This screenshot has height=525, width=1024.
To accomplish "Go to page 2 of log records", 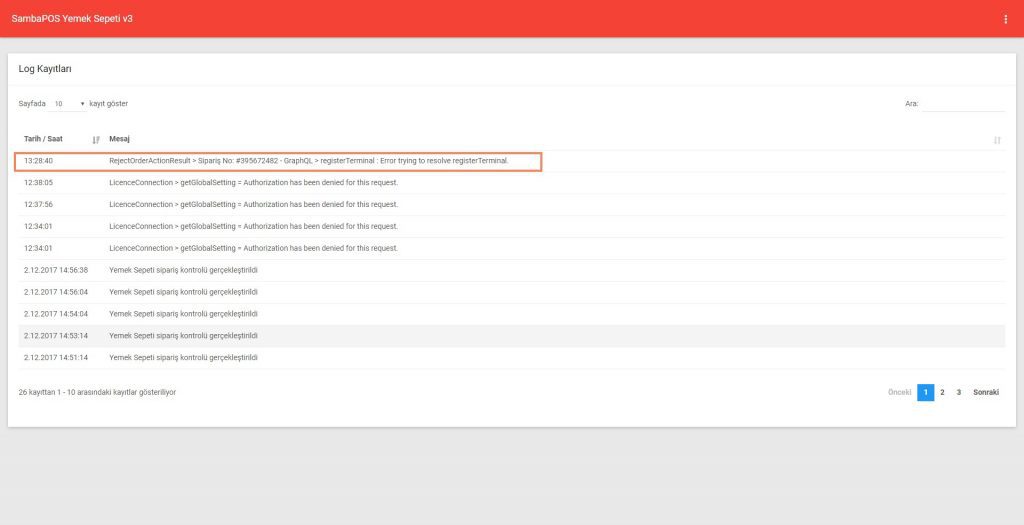I will 942,393.
